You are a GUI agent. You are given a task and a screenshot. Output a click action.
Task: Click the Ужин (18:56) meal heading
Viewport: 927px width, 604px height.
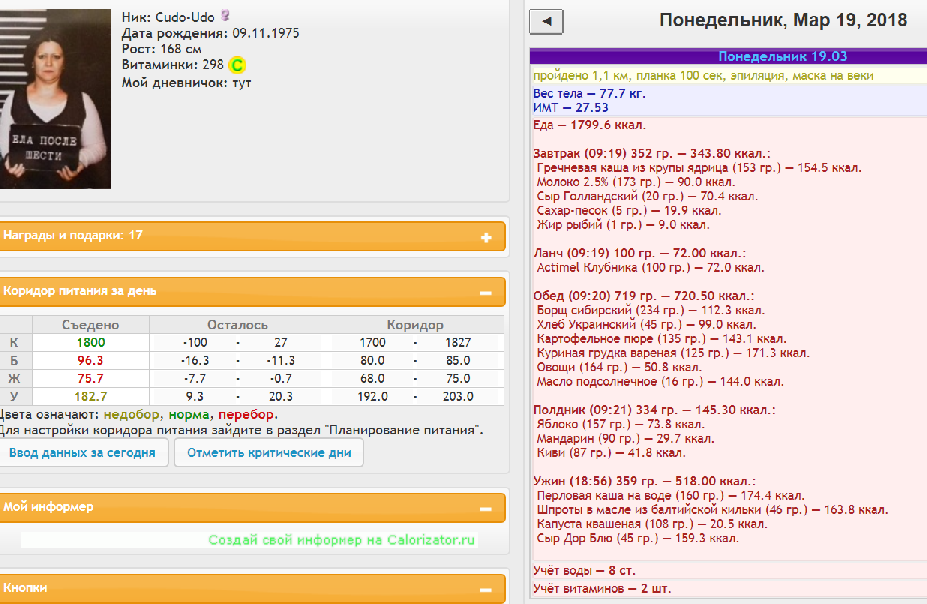(x=644, y=481)
